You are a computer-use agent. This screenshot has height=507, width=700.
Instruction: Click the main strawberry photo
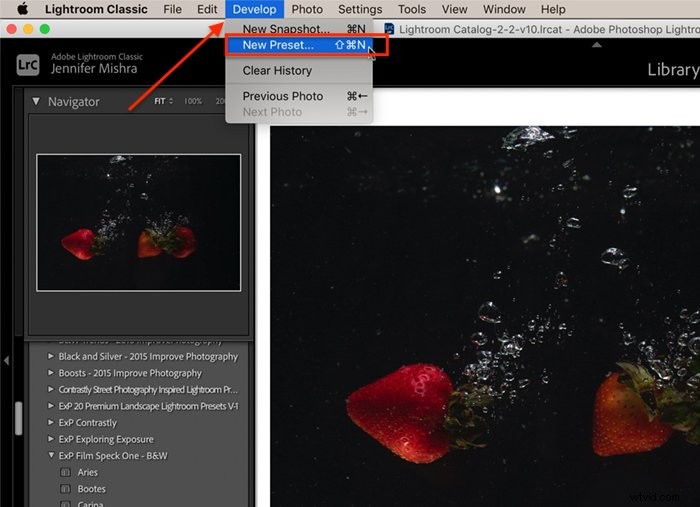coord(485,316)
